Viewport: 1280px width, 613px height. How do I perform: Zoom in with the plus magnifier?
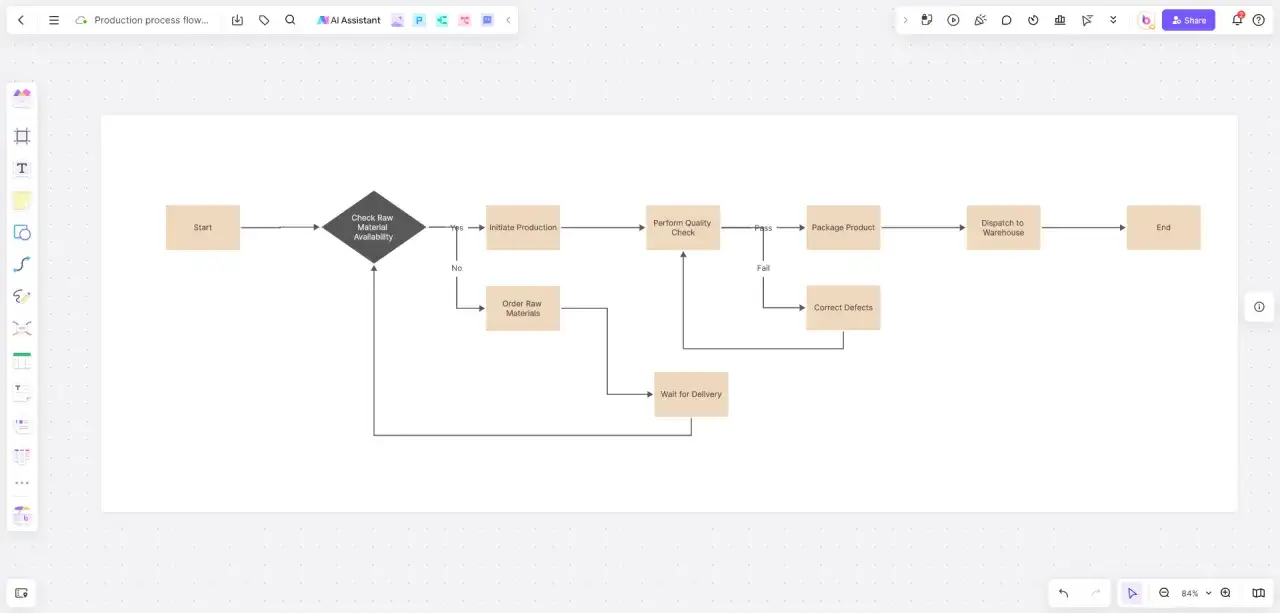(x=1226, y=593)
